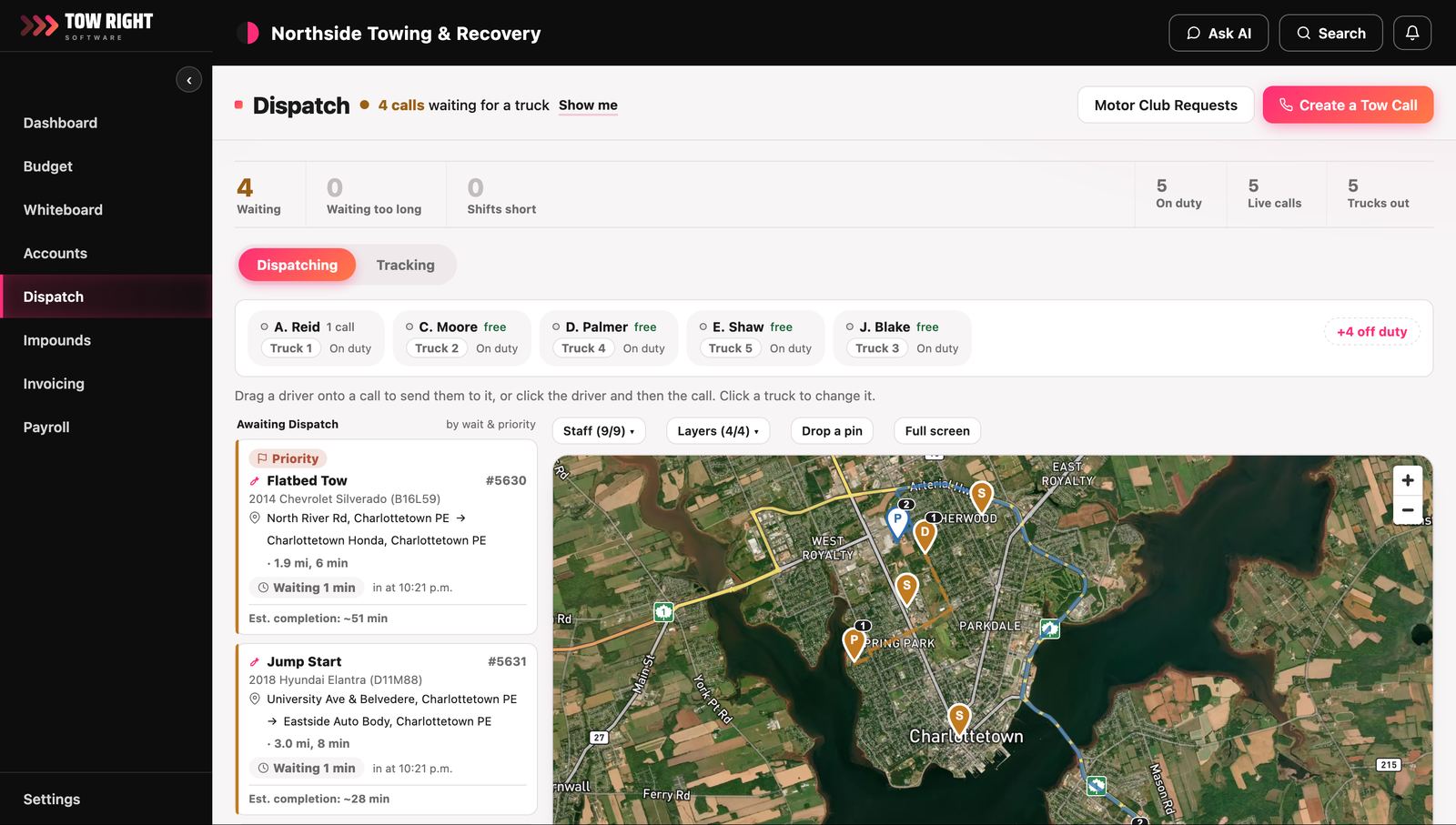Image resolution: width=1456 pixels, height=825 pixels.
Task: Click edit pencil on Flatbed Tow call
Action: pos(255,481)
